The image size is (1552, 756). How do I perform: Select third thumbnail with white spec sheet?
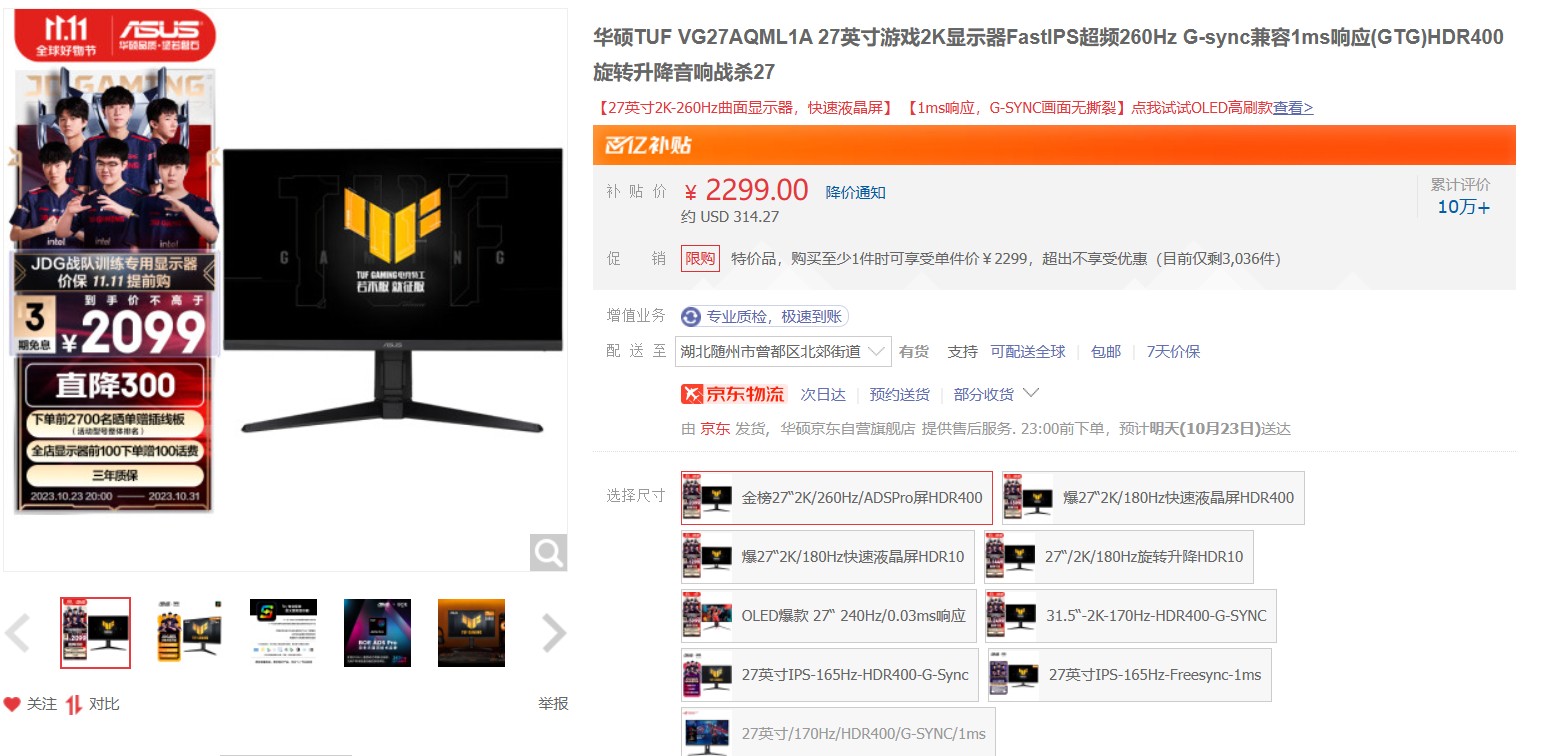(x=284, y=633)
